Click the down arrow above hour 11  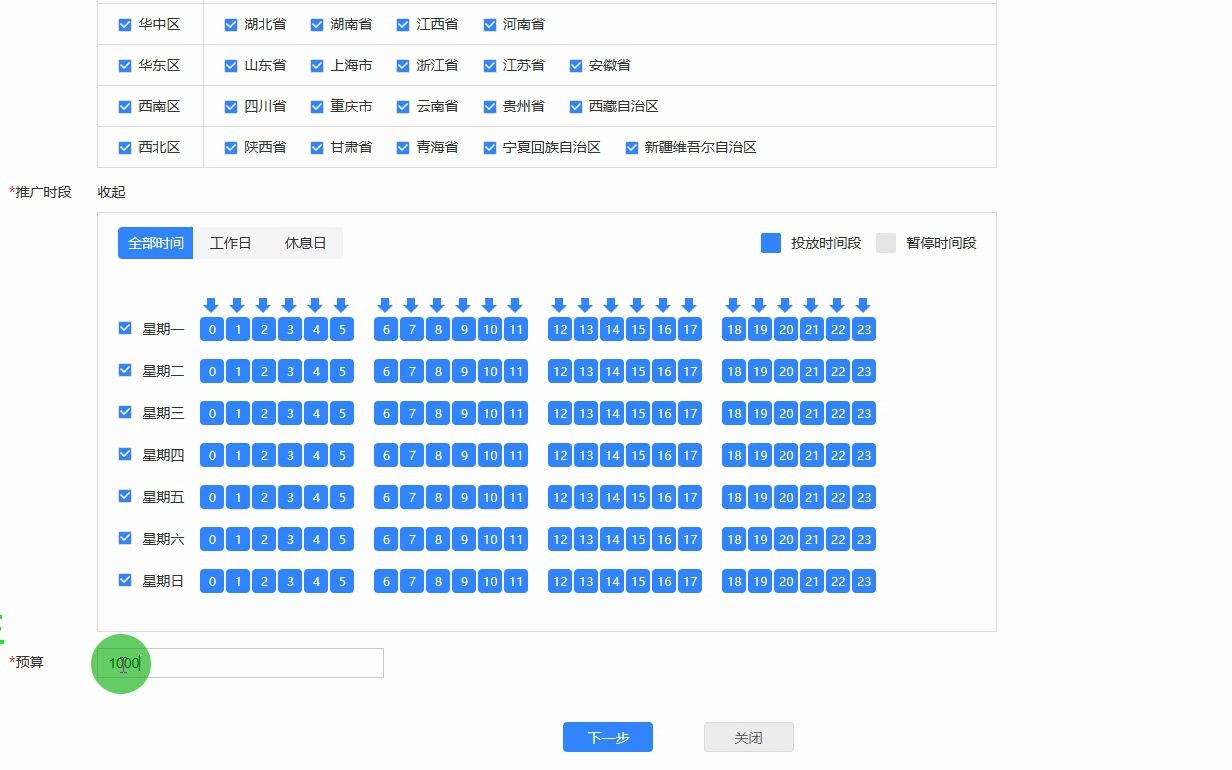coord(515,305)
